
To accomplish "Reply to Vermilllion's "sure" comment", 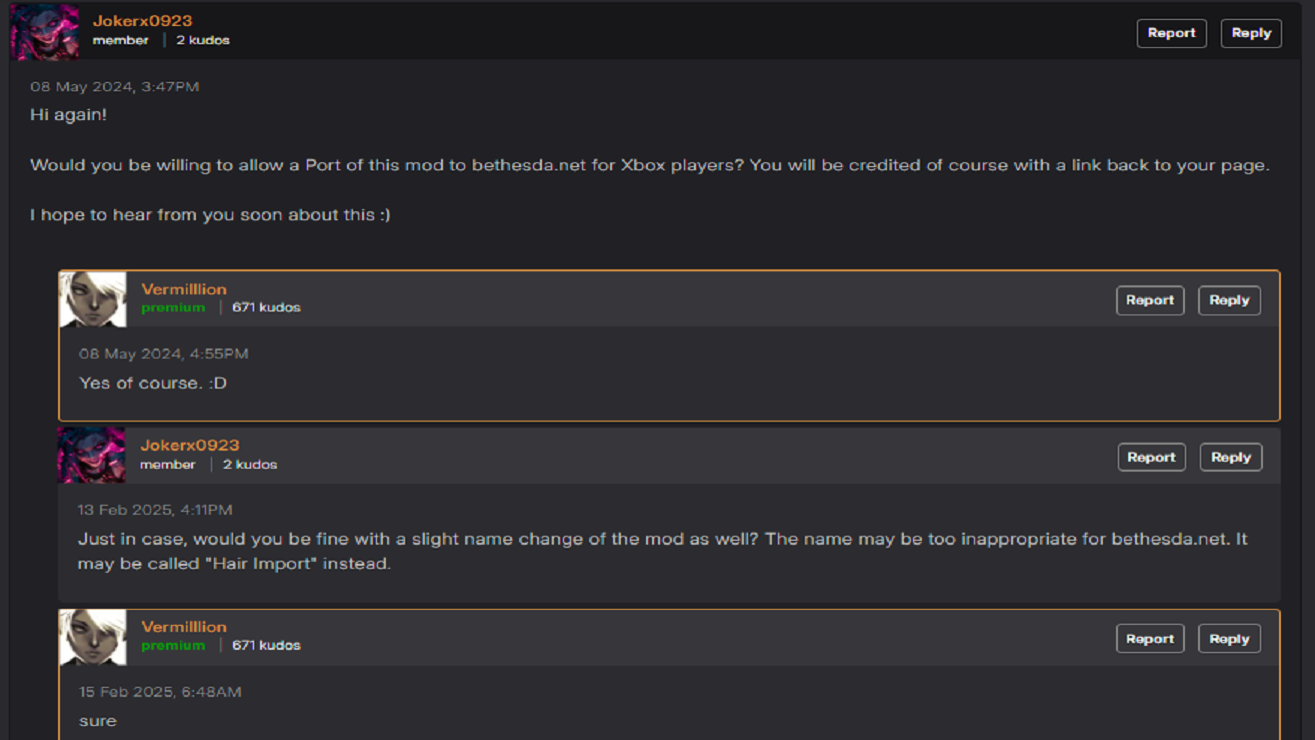I will tap(1229, 639).
